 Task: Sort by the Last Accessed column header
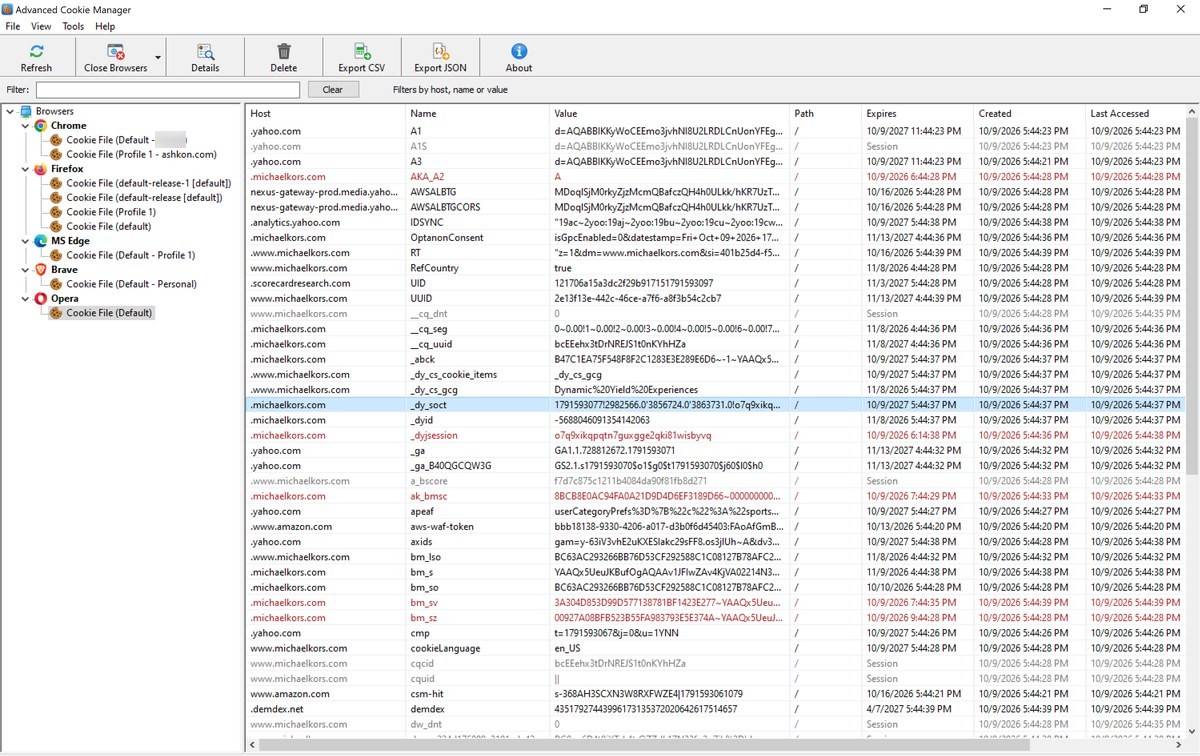pos(1135,114)
